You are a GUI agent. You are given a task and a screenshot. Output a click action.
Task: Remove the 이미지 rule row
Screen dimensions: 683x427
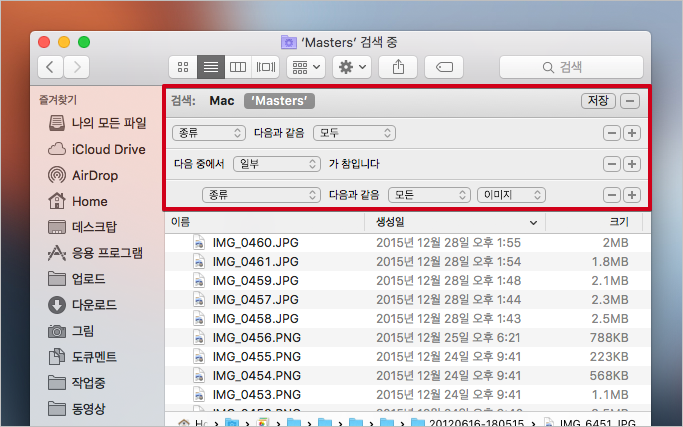pyautogui.click(x=612, y=195)
